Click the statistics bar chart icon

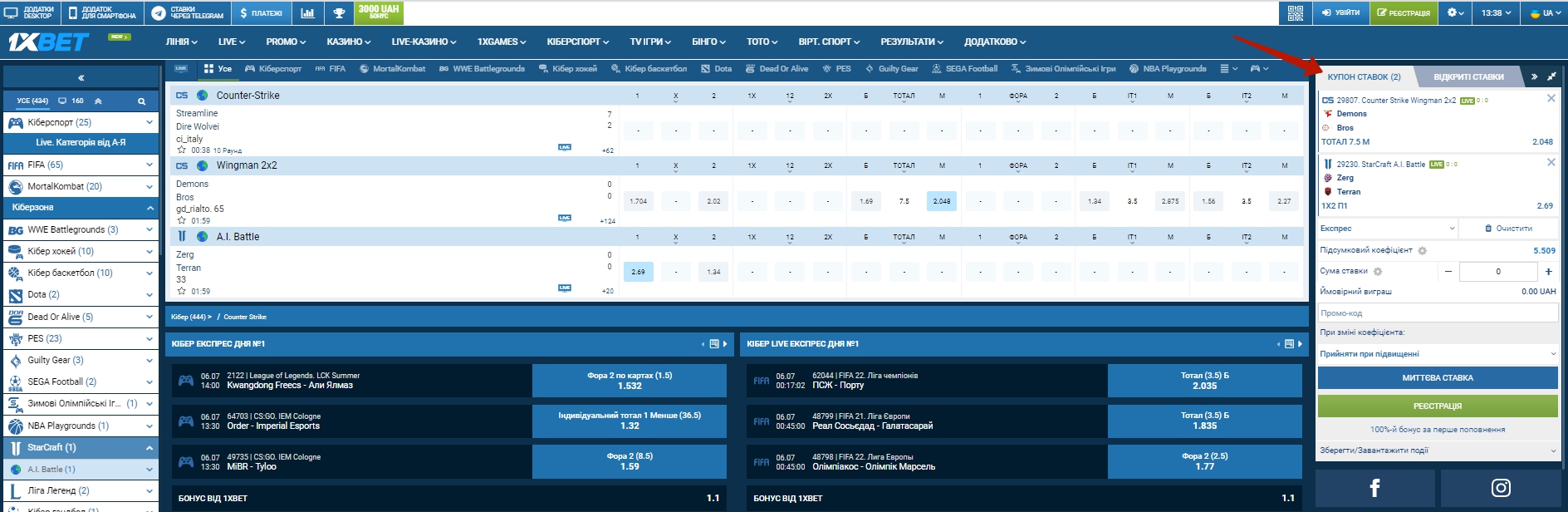[x=307, y=12]
